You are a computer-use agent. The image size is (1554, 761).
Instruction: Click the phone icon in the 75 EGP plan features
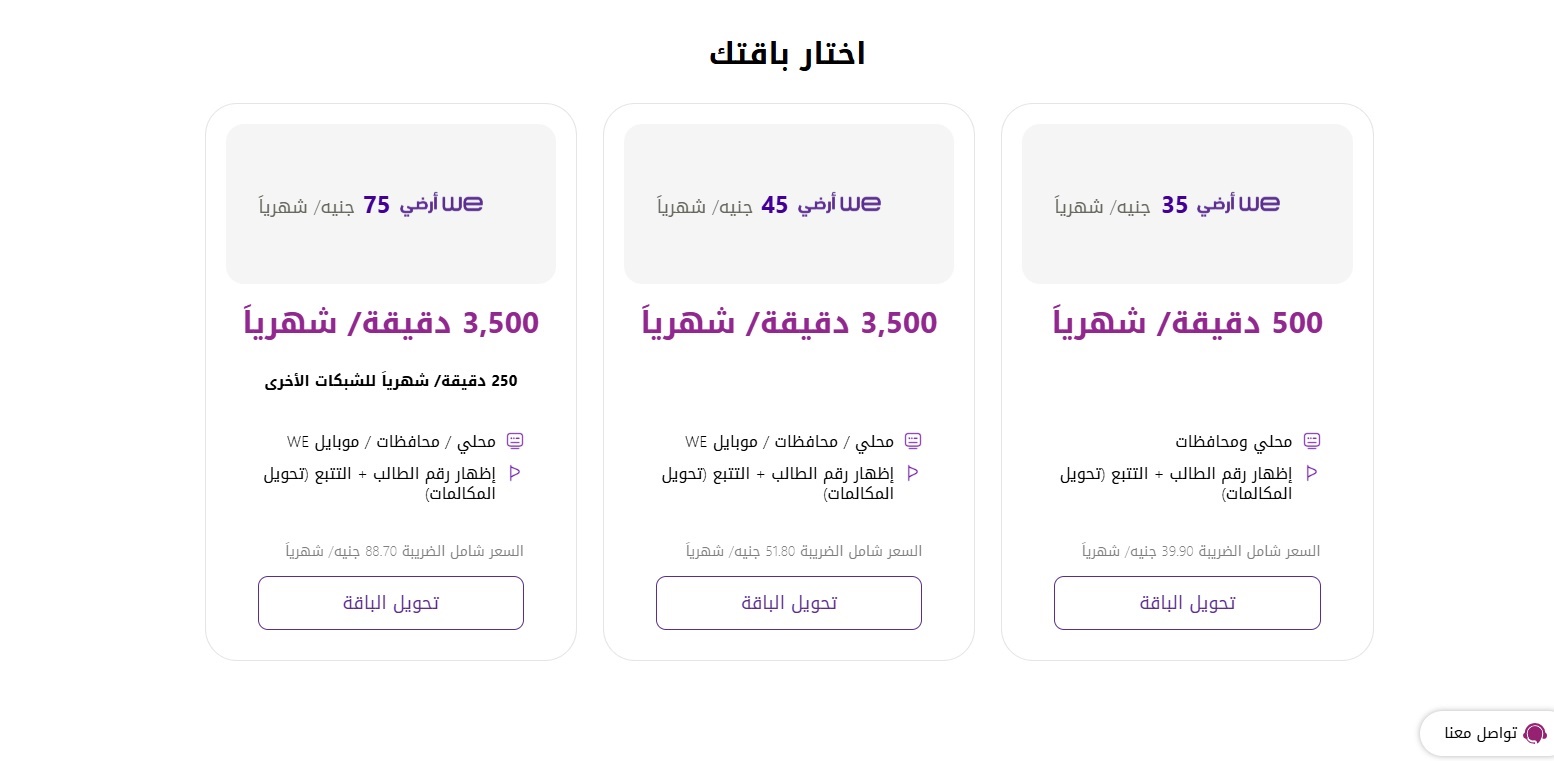coord(515,441)
